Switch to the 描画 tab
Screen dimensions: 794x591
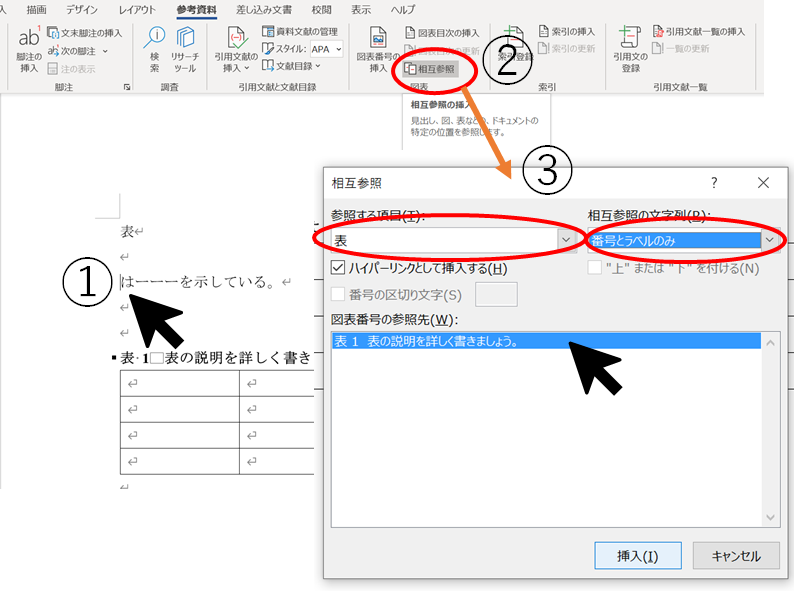click(36, 10)
